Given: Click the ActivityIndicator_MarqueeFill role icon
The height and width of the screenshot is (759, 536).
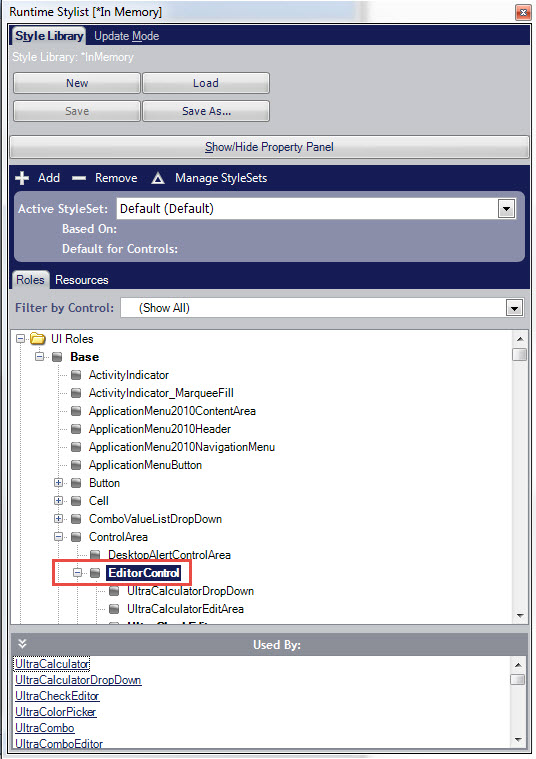Looking at the screenshot, I should pyautogui.click(x=76, y=393).
